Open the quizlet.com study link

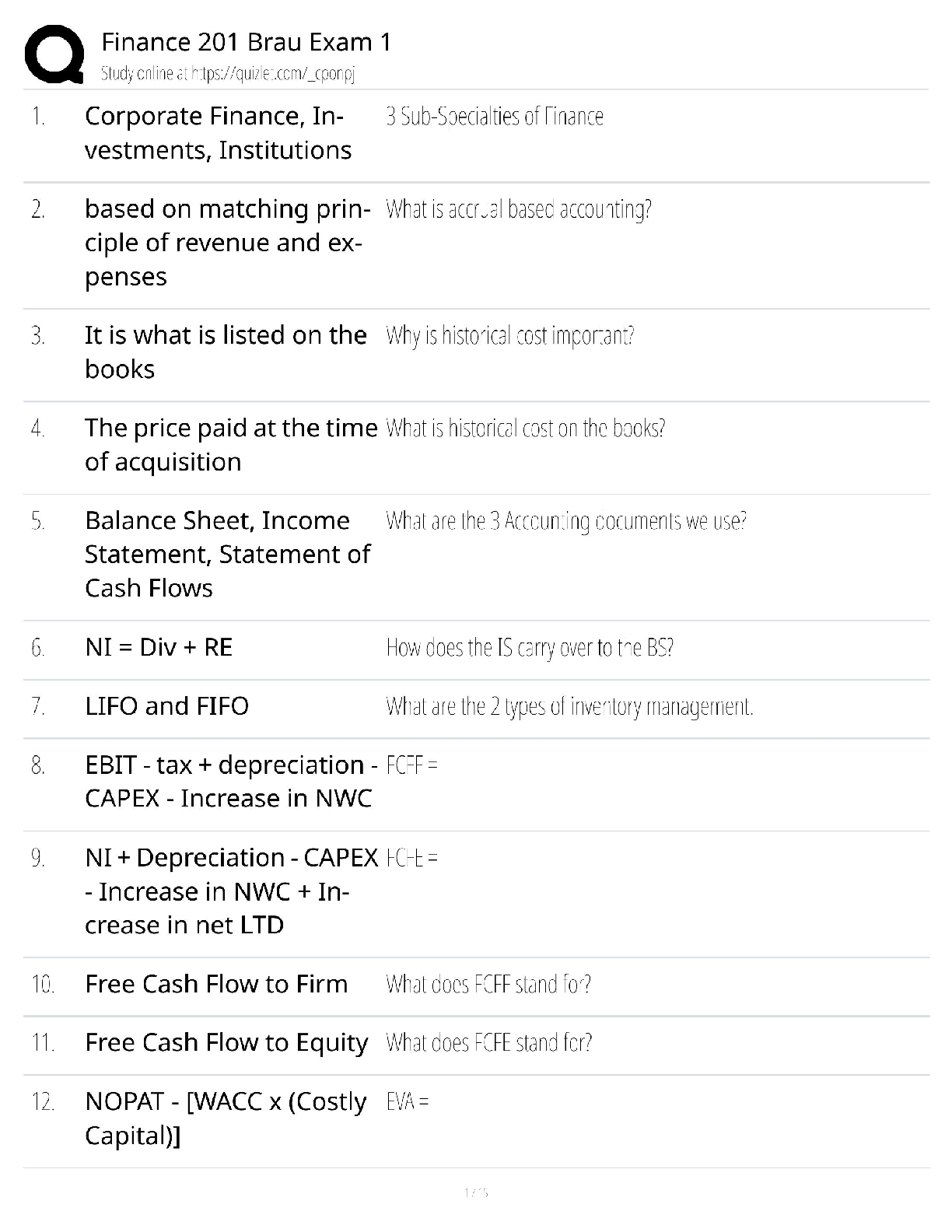coord(227,74)
